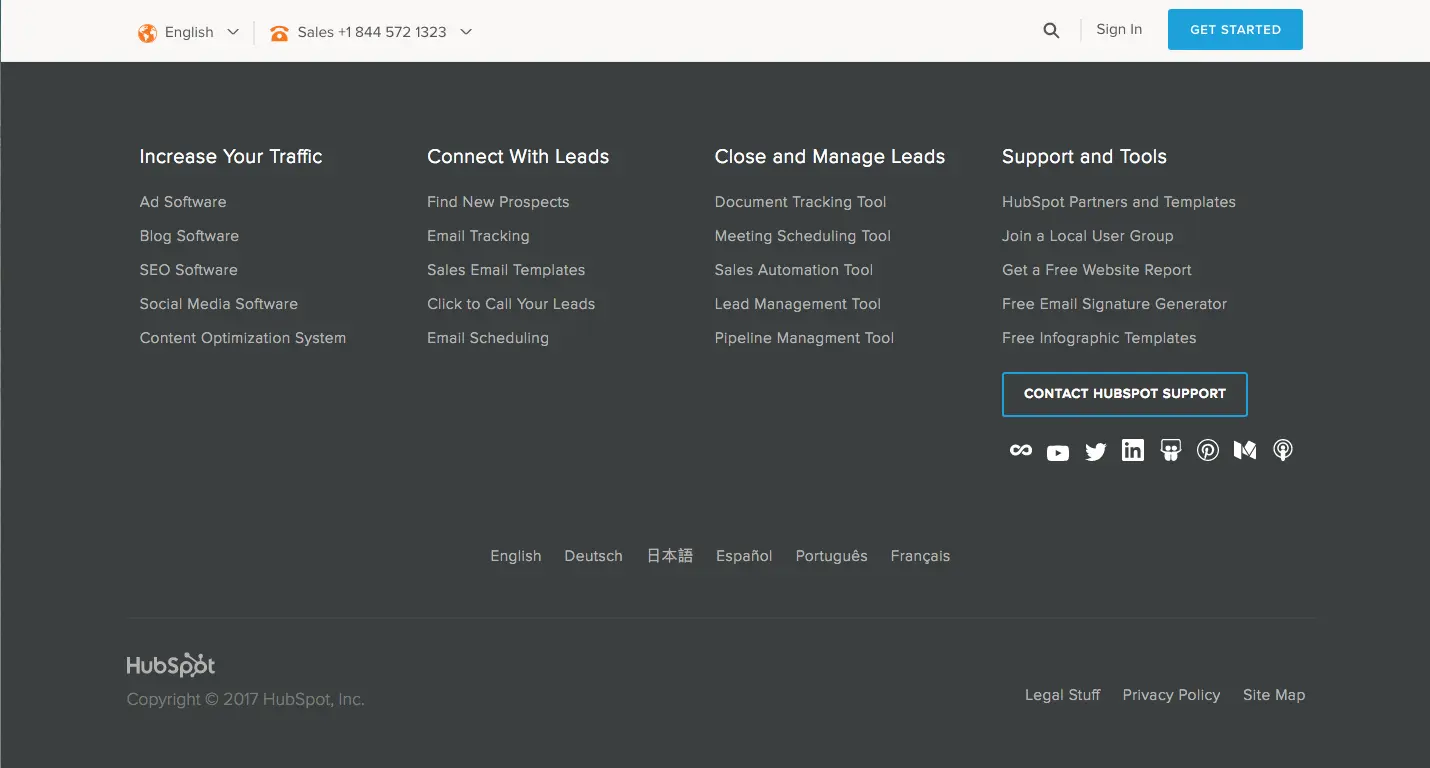The width and height of the screenshot is (1430, 768).
Task: Open HubSpot's SlideShare icon
Action: coord(1171,450)
